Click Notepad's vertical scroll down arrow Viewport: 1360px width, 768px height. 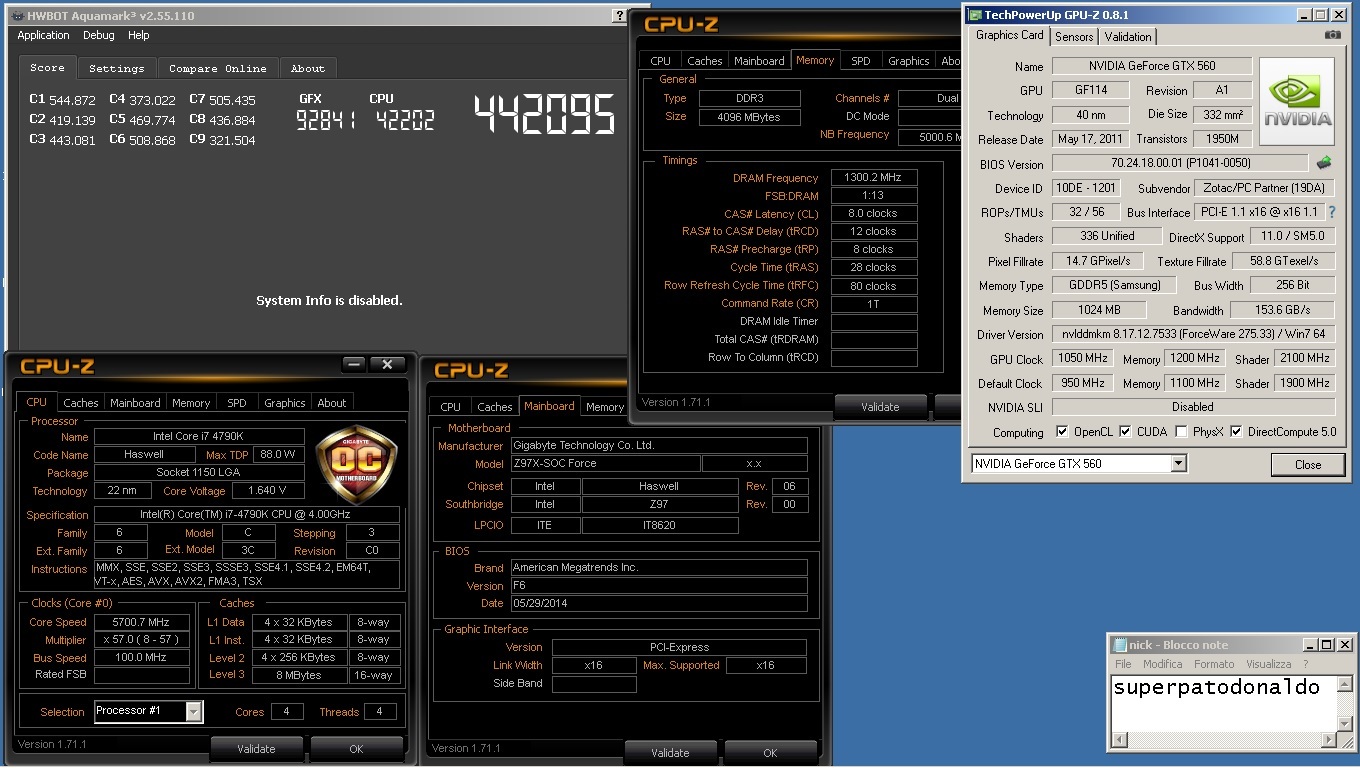[1344, 724]
